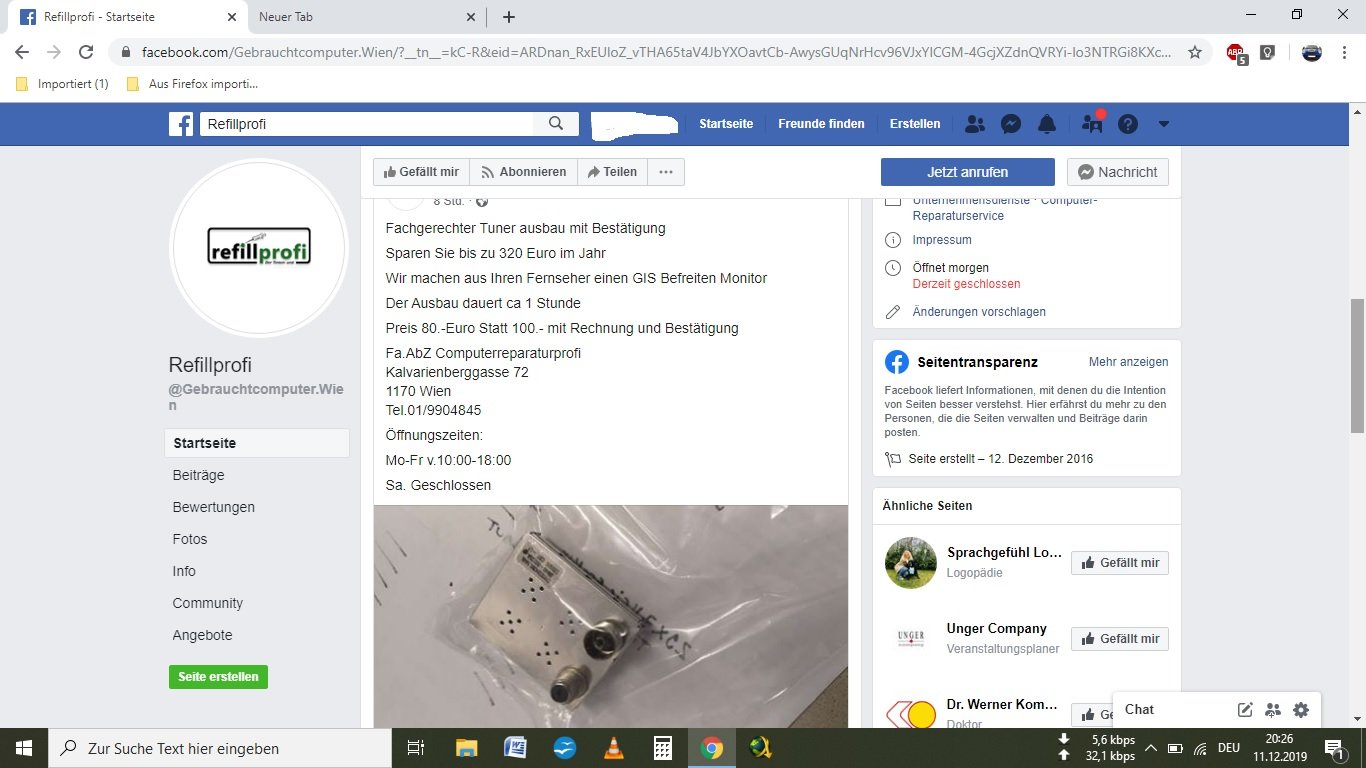Send a Nachricht to the page
Screen dimensions: 1366x768
coord(1117,172)
